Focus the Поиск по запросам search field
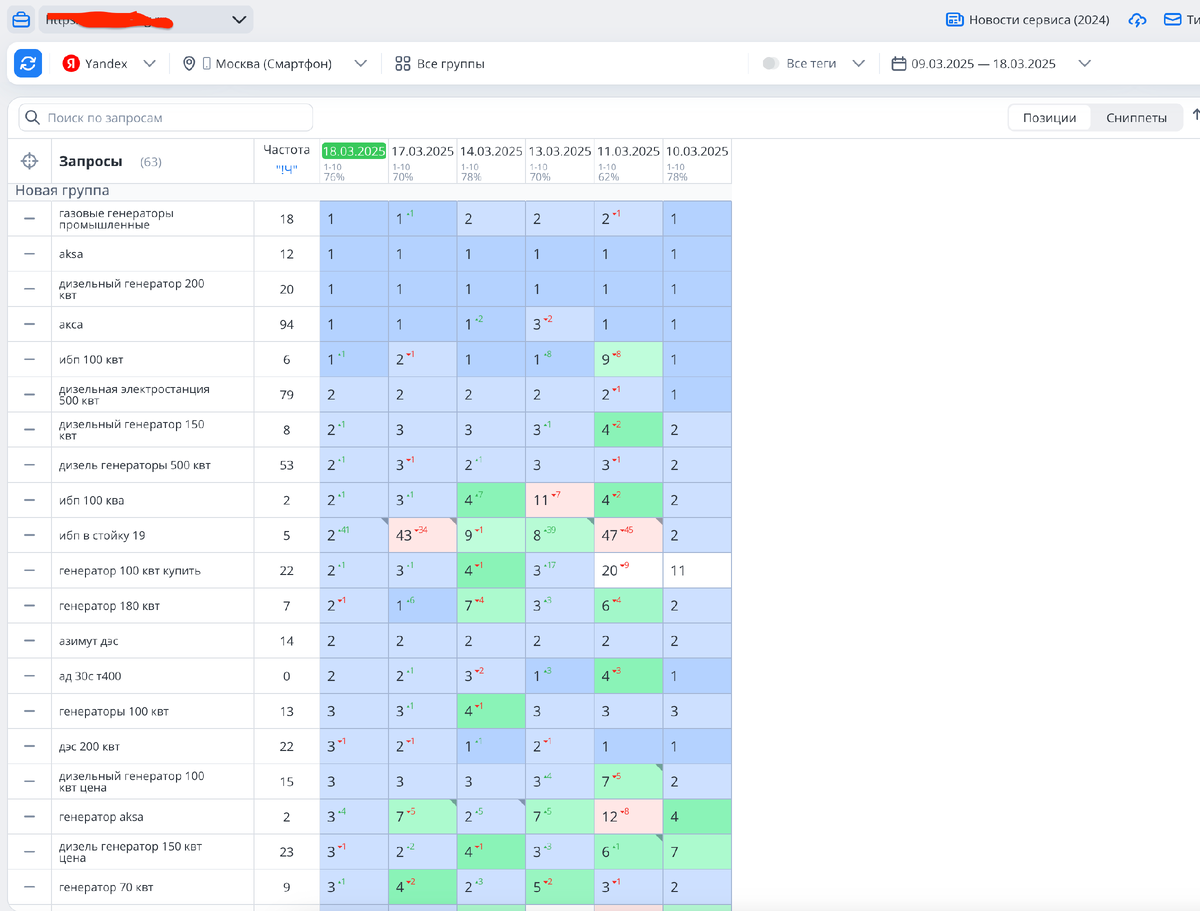The image size is (1200, 911). click(166, 118)
